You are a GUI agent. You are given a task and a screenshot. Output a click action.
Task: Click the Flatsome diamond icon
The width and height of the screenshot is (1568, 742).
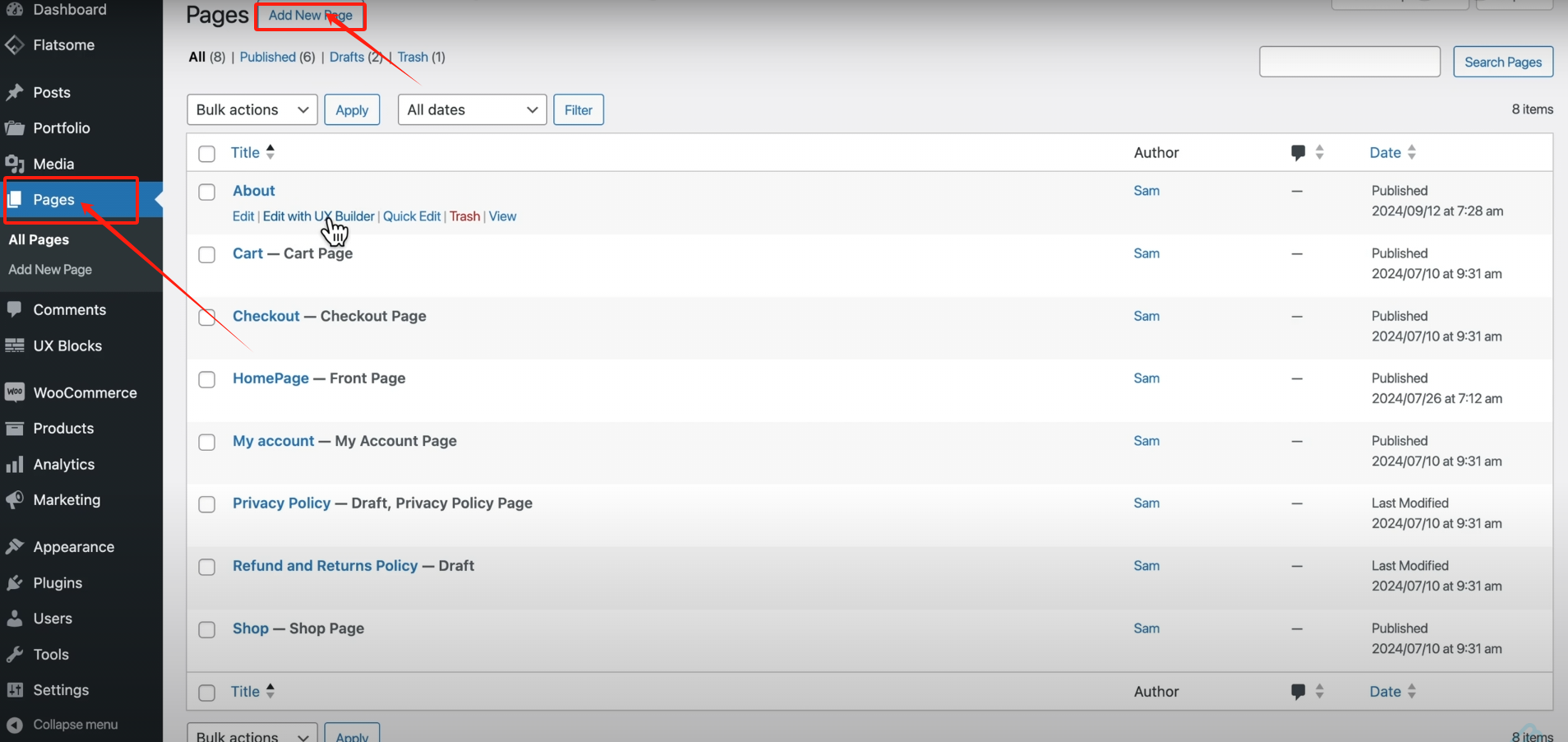tap(15, 45)
